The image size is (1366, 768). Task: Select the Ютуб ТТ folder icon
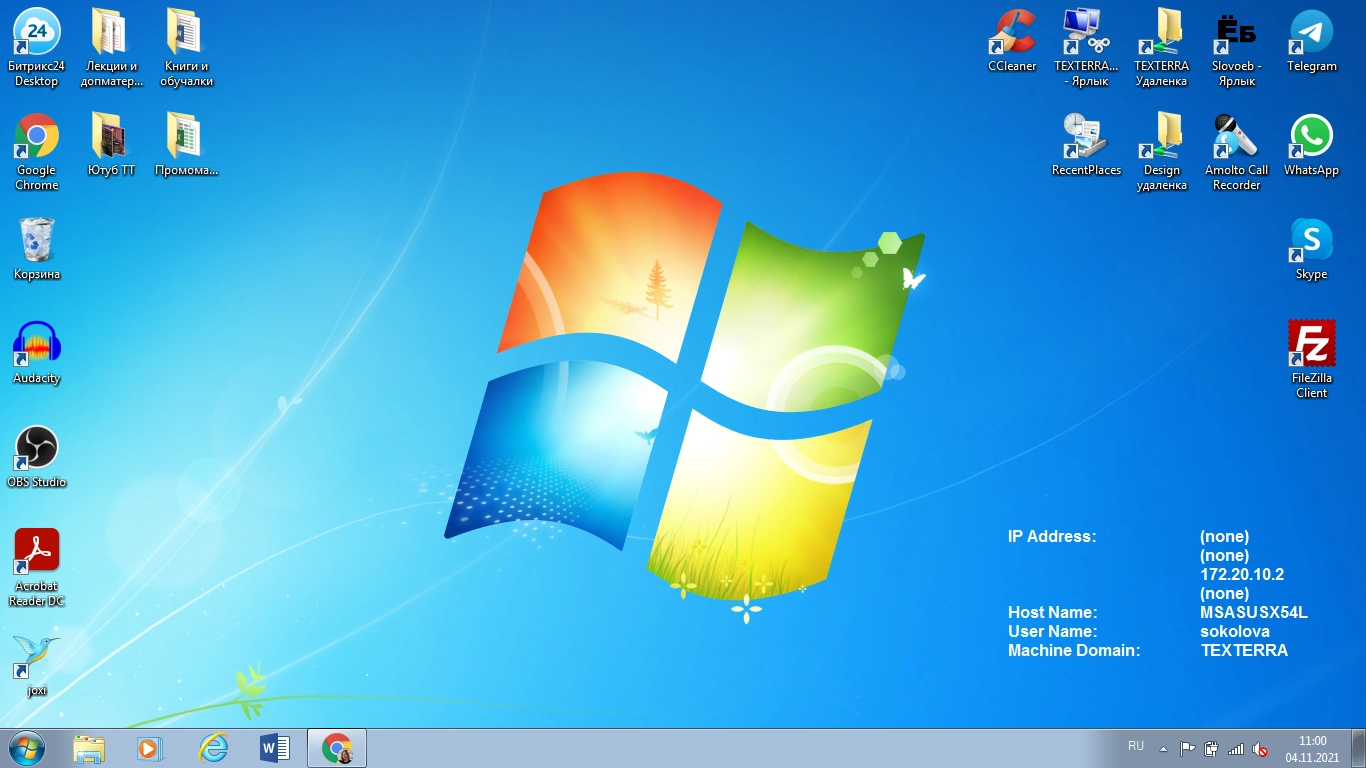coord(111,144)
